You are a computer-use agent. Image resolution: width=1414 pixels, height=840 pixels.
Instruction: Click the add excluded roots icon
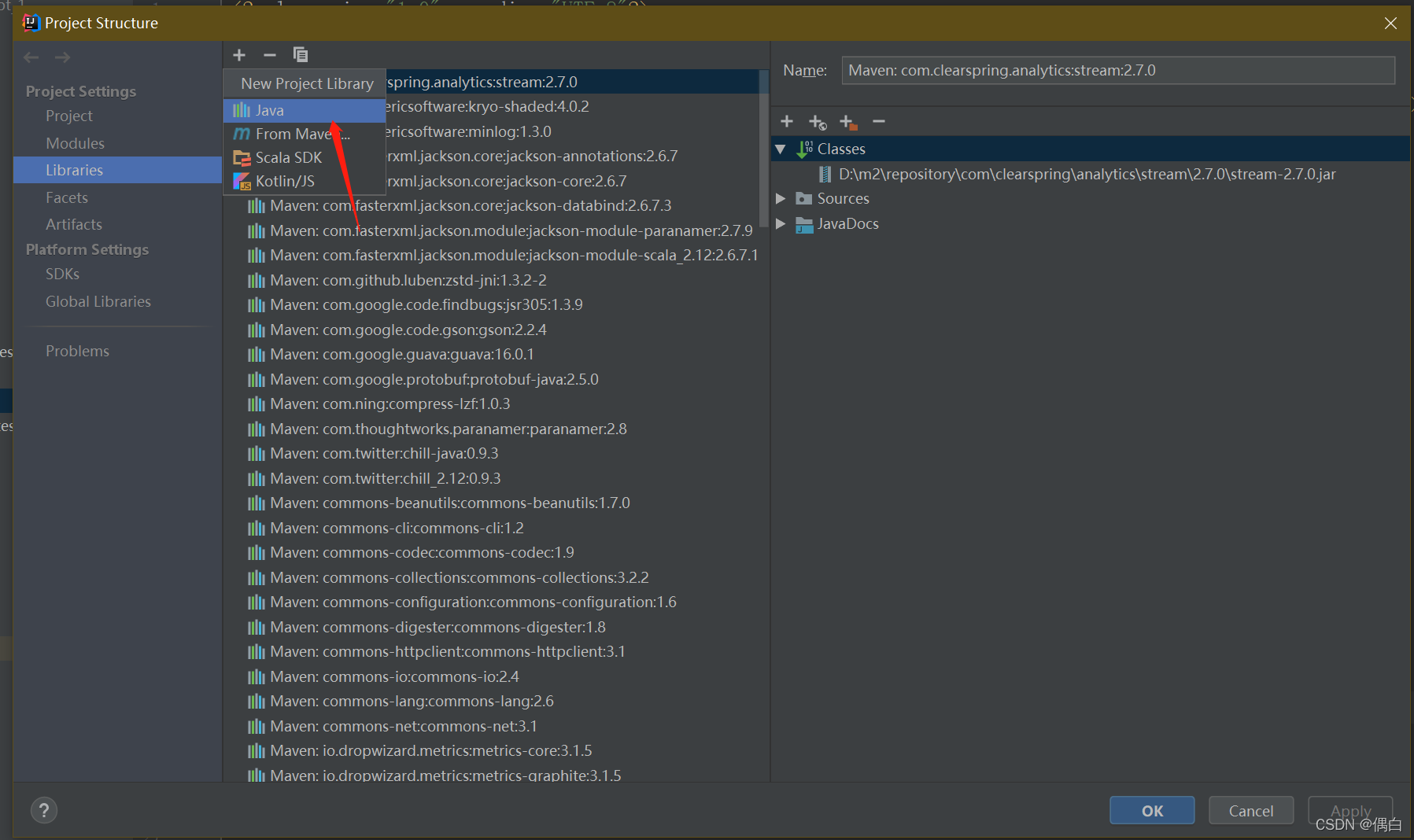(x=848, y=122)
